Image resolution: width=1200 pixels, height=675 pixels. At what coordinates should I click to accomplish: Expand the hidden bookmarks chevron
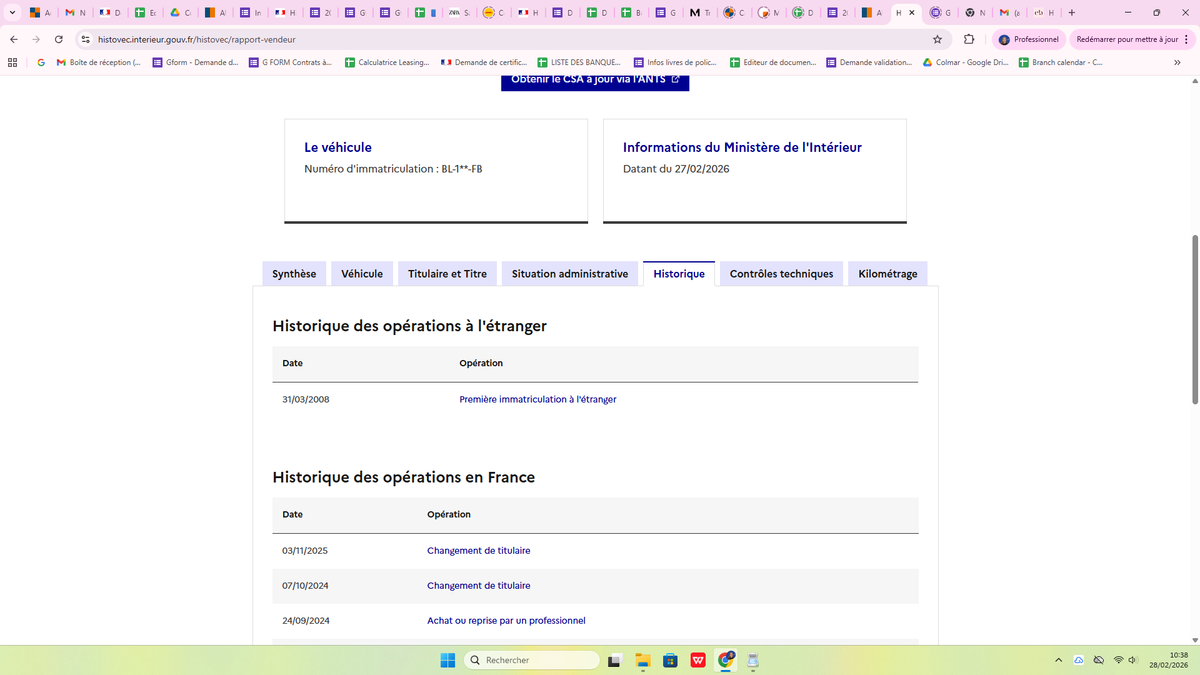click(1177, 62)
